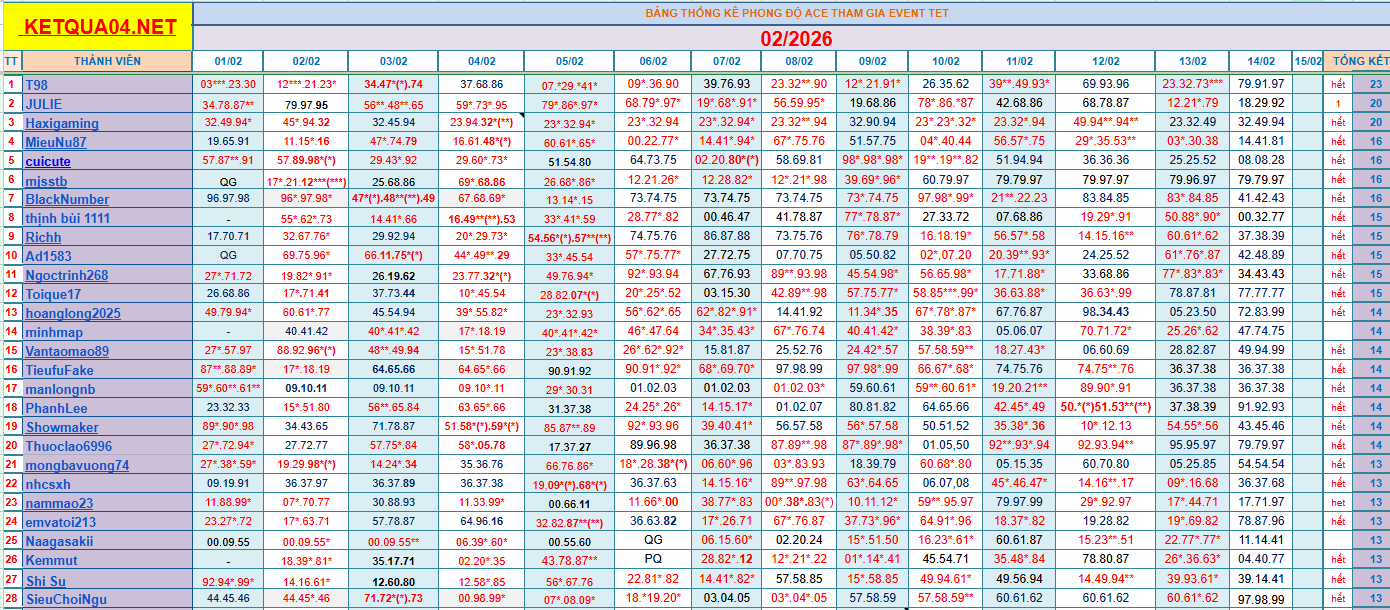Select member name Toique17
Image resolution: width=1390 pixels, height=610 pixels.
coord(53,294)
